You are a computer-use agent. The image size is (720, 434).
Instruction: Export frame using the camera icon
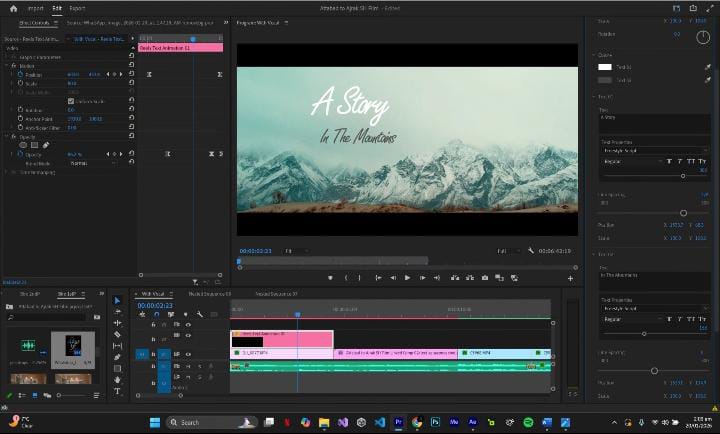(484, 277)
